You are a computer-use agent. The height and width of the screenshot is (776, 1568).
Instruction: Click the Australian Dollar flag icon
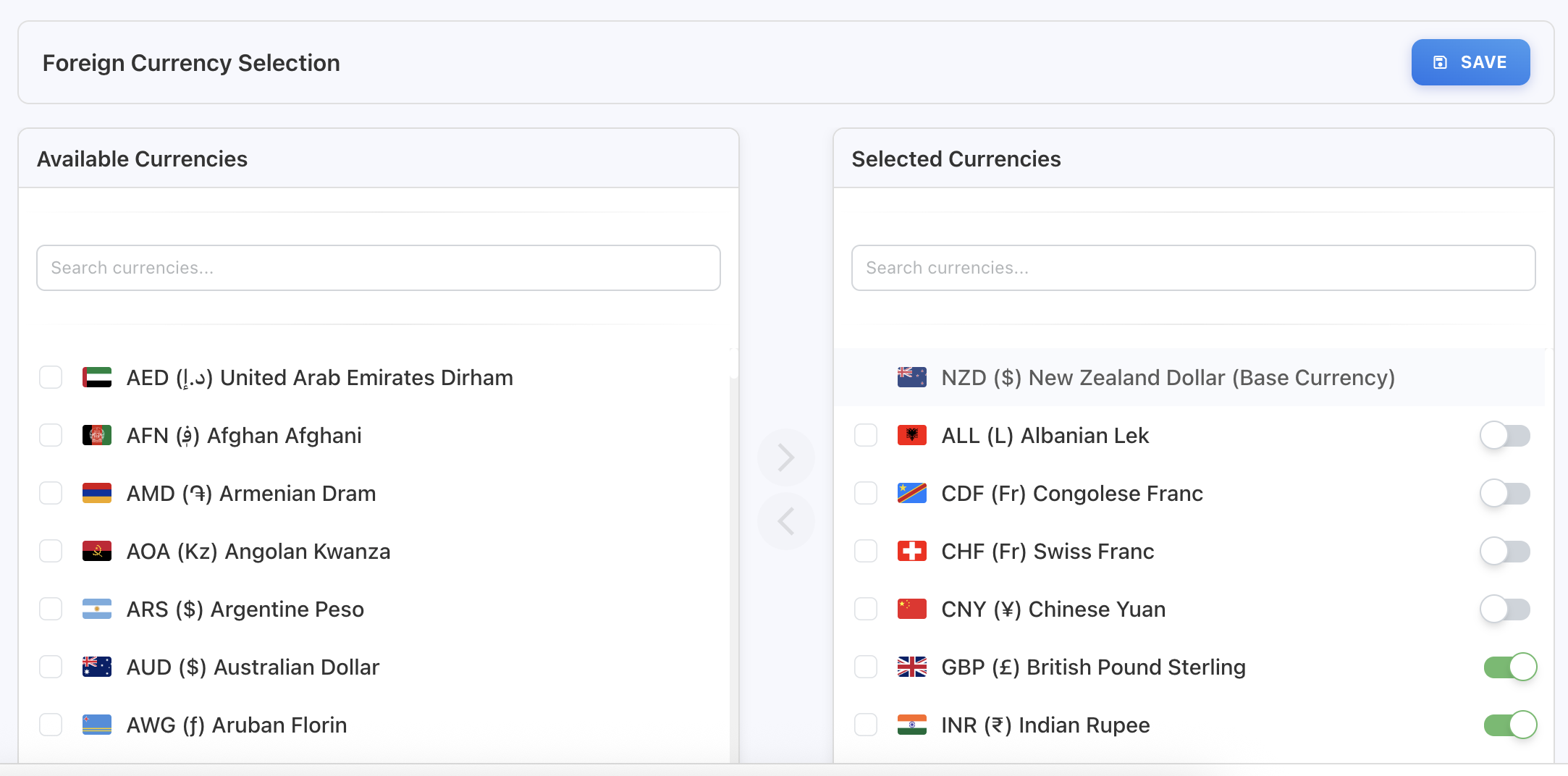(x=97, y=667)
